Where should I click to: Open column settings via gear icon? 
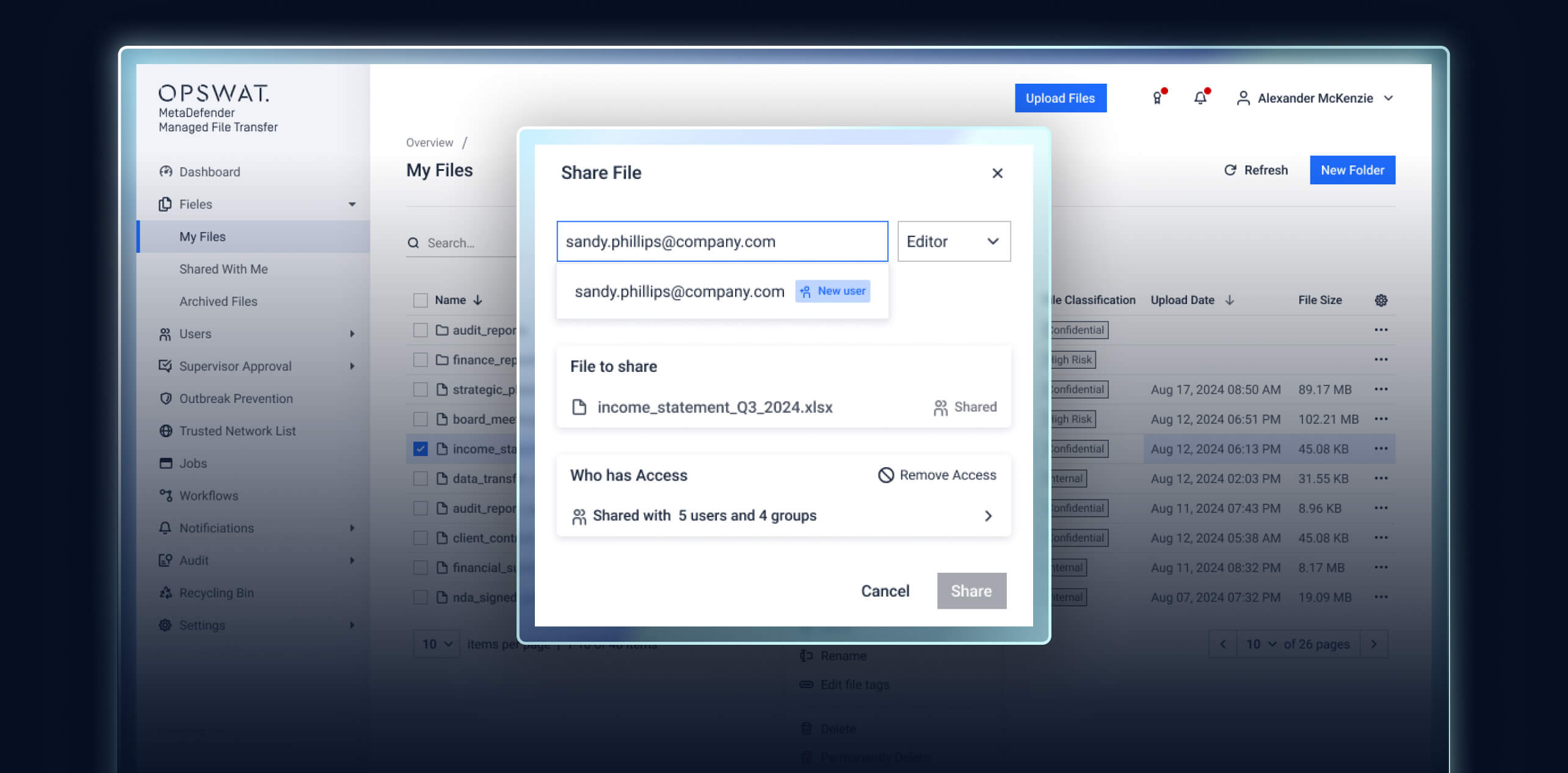(1381, 300)
